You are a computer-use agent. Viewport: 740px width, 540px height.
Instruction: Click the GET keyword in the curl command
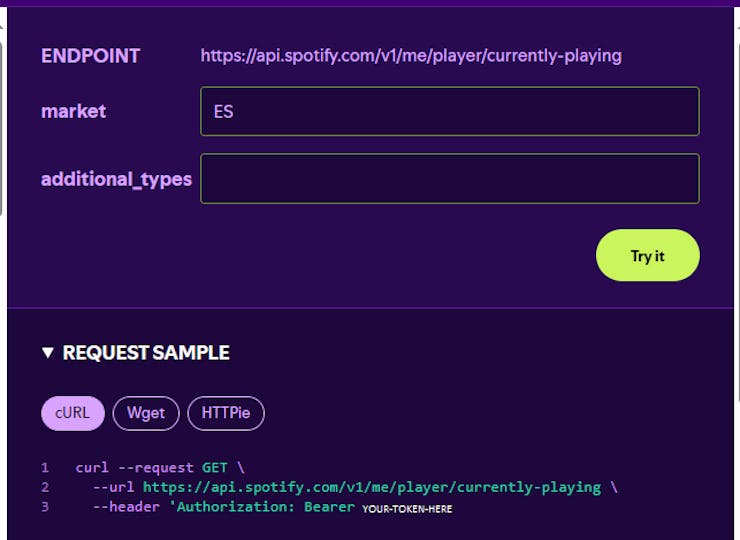[215, 467]
